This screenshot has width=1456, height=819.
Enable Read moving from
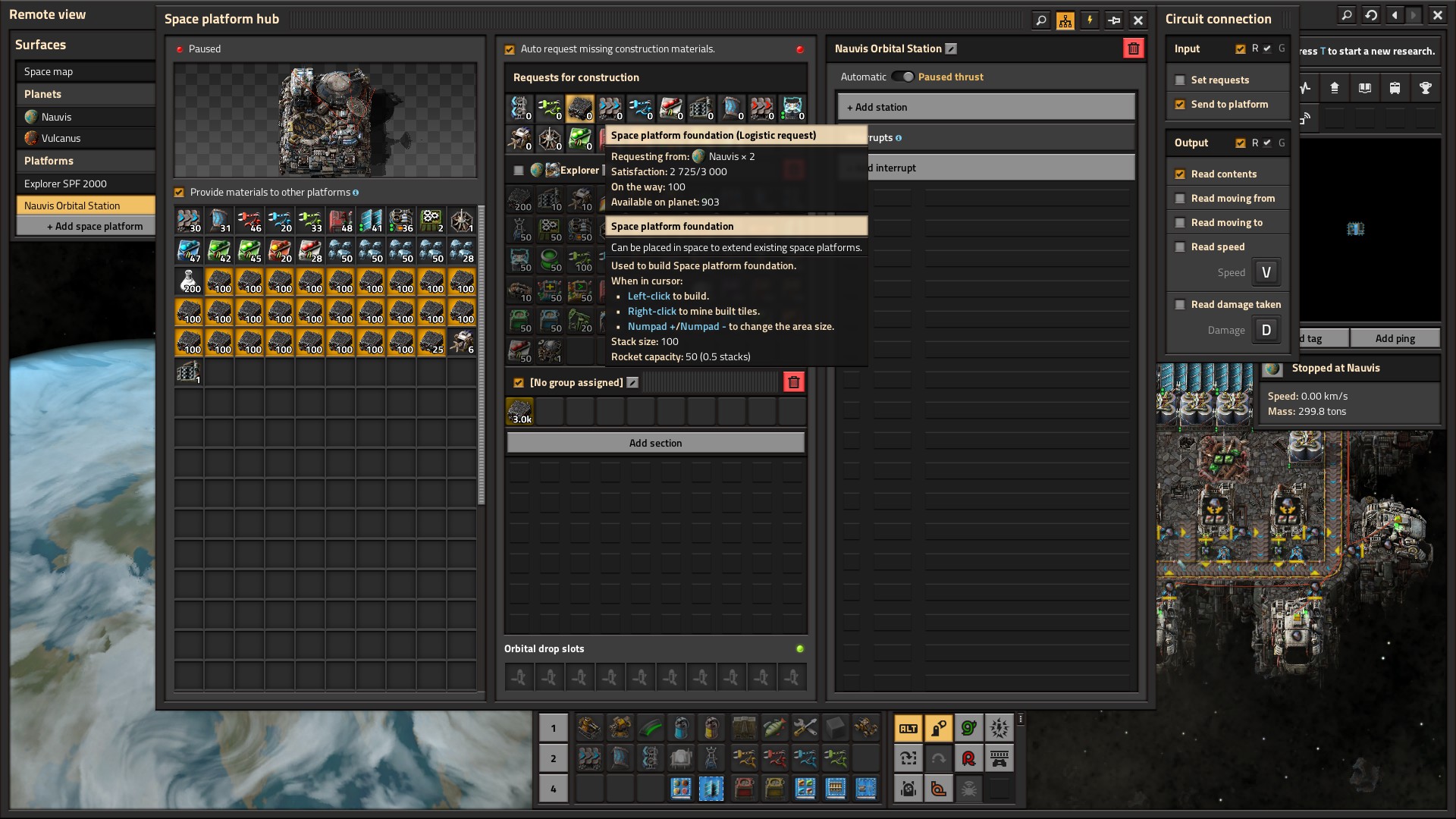click(1180, 199)
